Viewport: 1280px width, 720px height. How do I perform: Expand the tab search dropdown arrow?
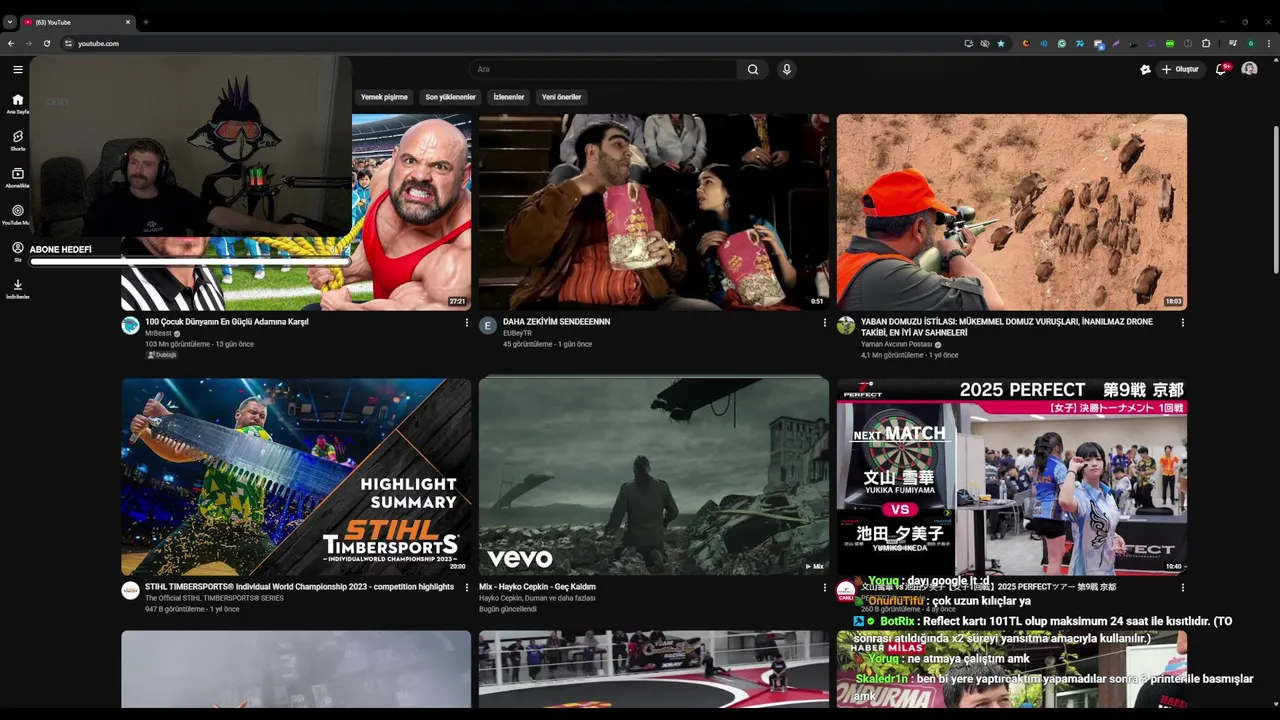[10, 22]
